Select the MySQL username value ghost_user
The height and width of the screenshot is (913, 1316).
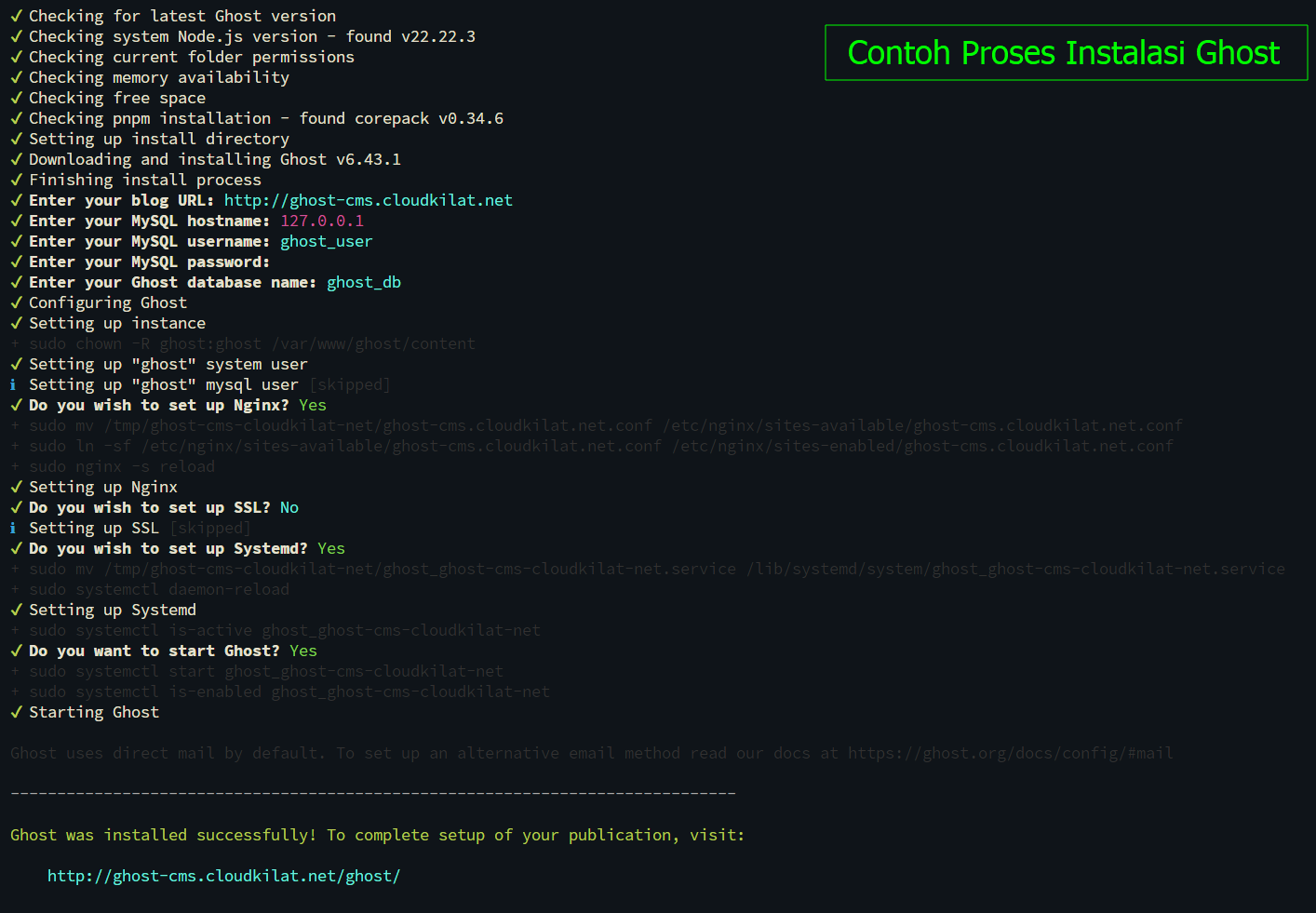coord(327,241)
